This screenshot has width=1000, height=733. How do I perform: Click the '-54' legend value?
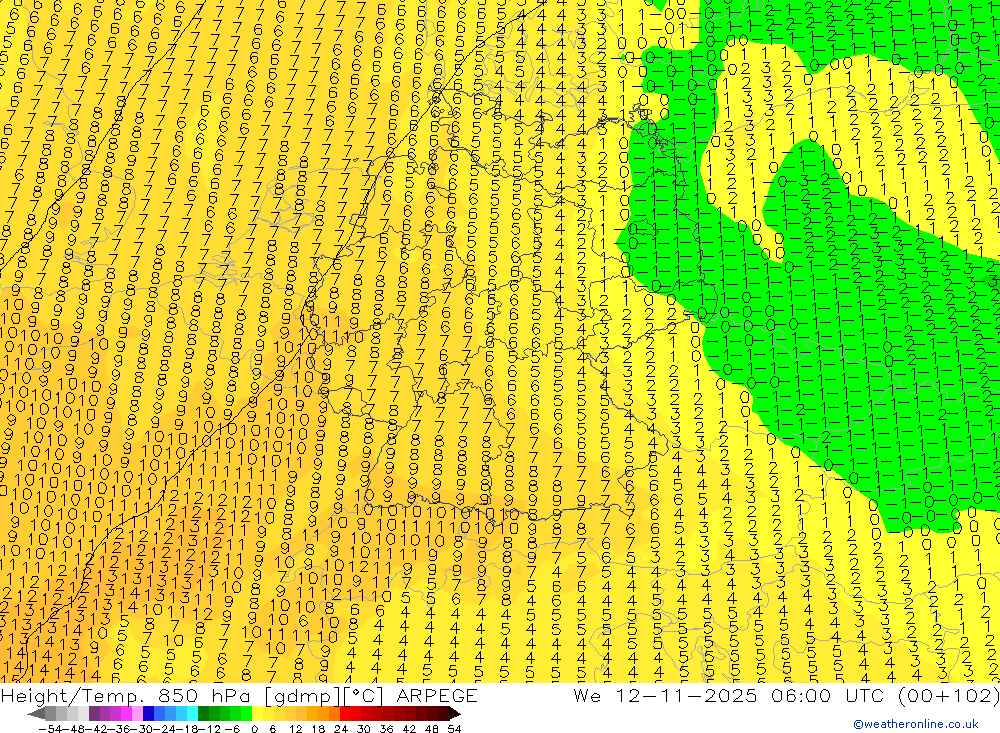point(50,729)
